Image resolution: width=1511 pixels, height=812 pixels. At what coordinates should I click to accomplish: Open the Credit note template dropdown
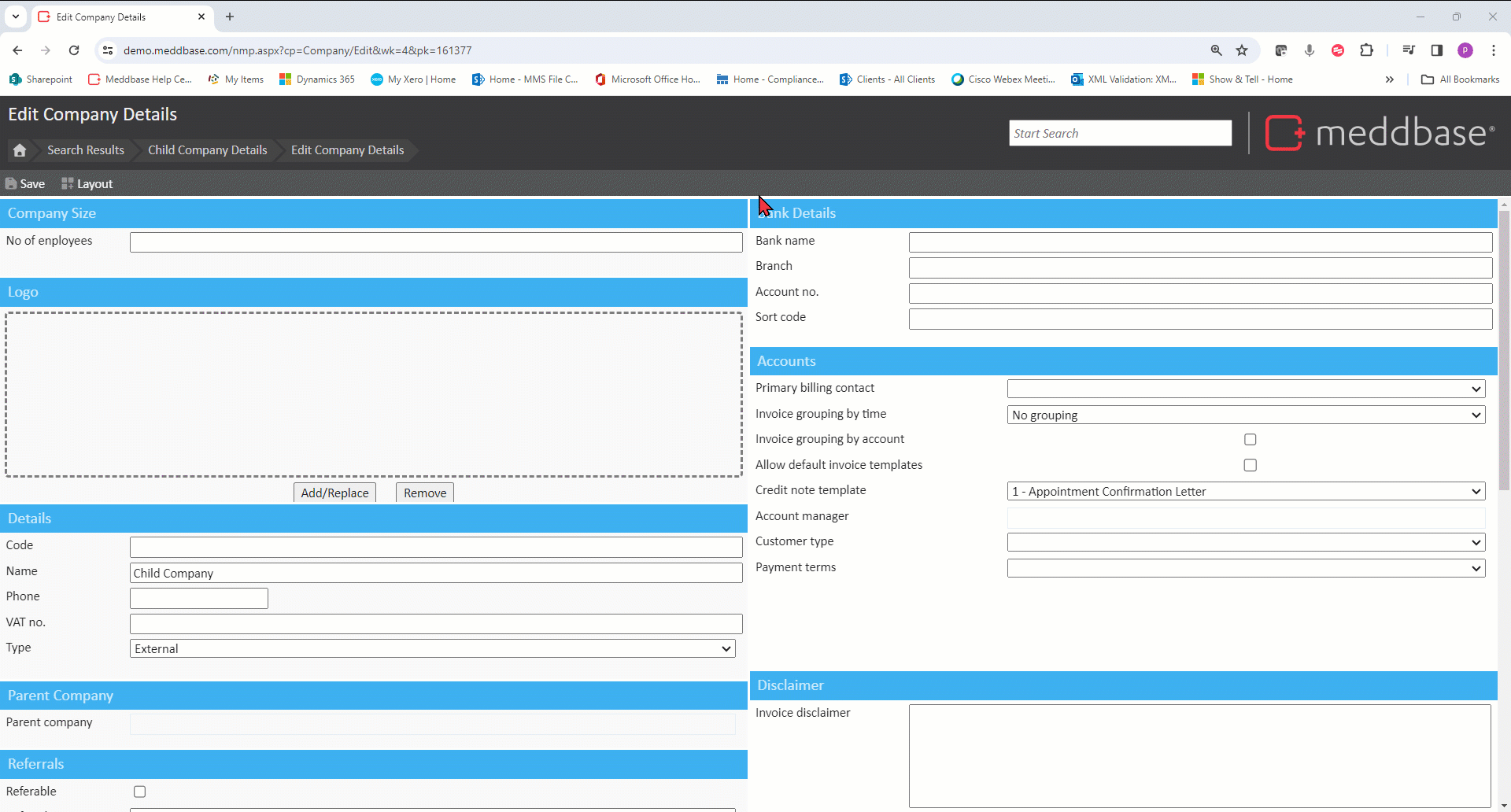point(1246,492)
